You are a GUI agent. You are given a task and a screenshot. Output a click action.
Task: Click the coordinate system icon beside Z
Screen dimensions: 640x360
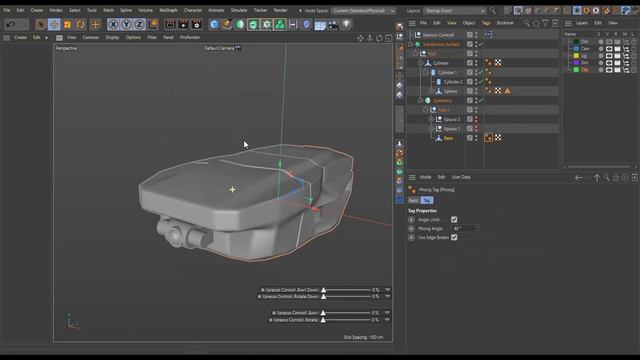click(153, 24)
